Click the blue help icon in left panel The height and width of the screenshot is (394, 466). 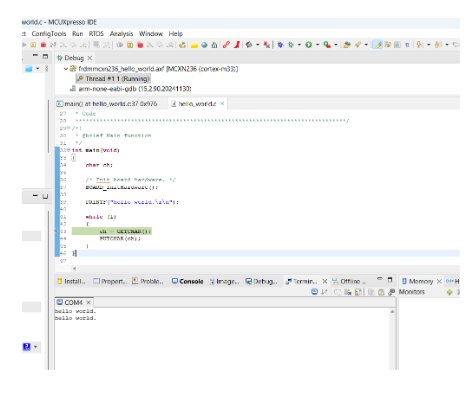click(x=27, y=347)
